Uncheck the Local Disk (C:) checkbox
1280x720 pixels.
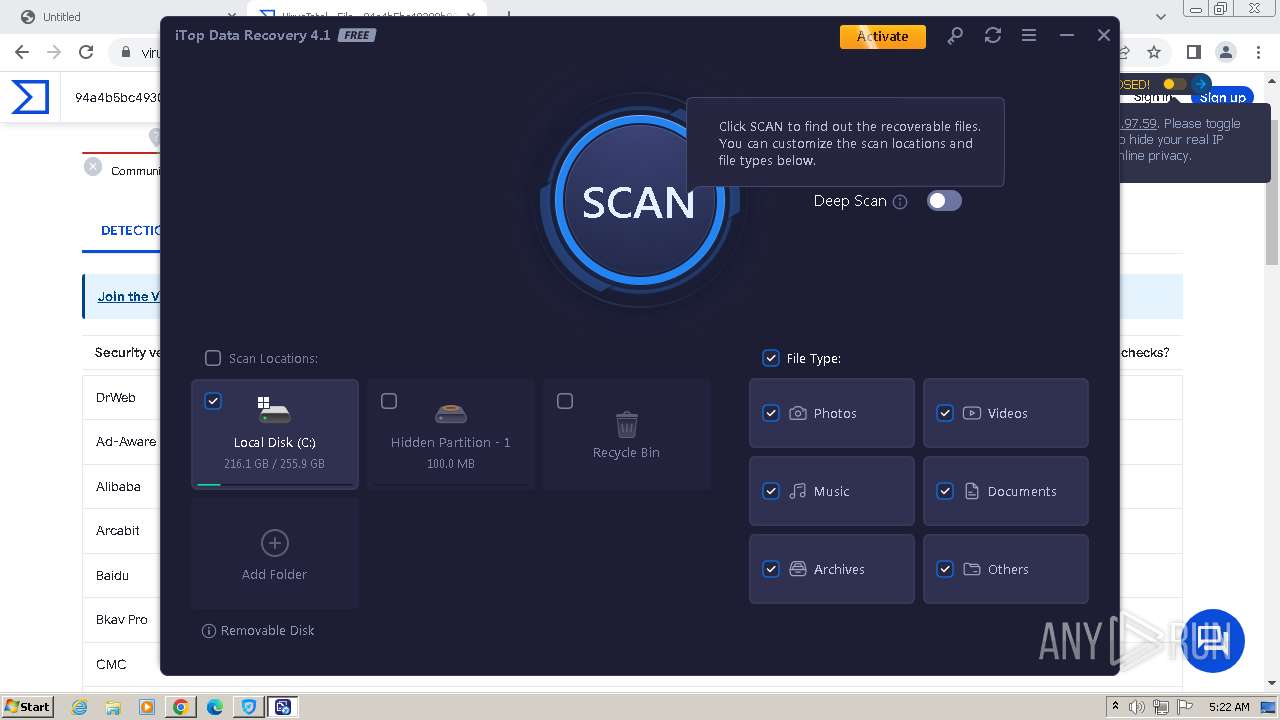[213, 401]
